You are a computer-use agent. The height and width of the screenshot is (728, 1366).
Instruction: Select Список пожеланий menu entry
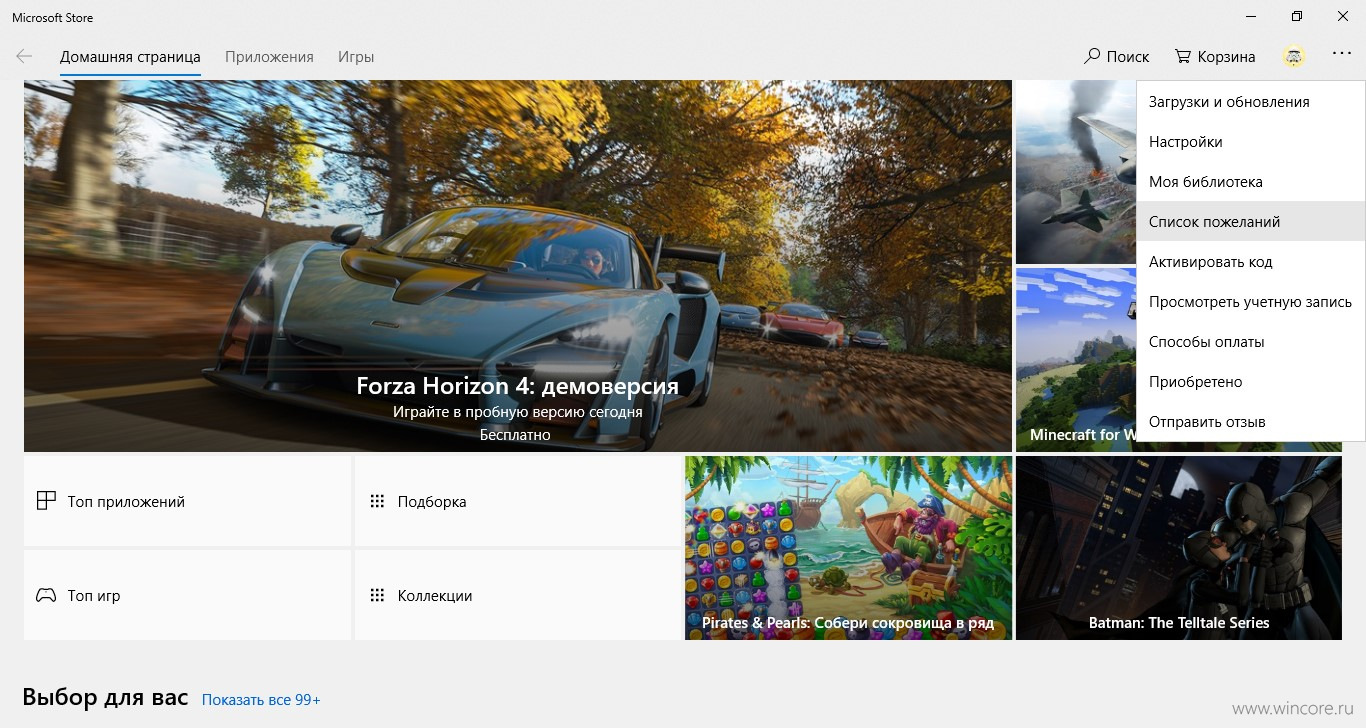tap(1250, 222)
